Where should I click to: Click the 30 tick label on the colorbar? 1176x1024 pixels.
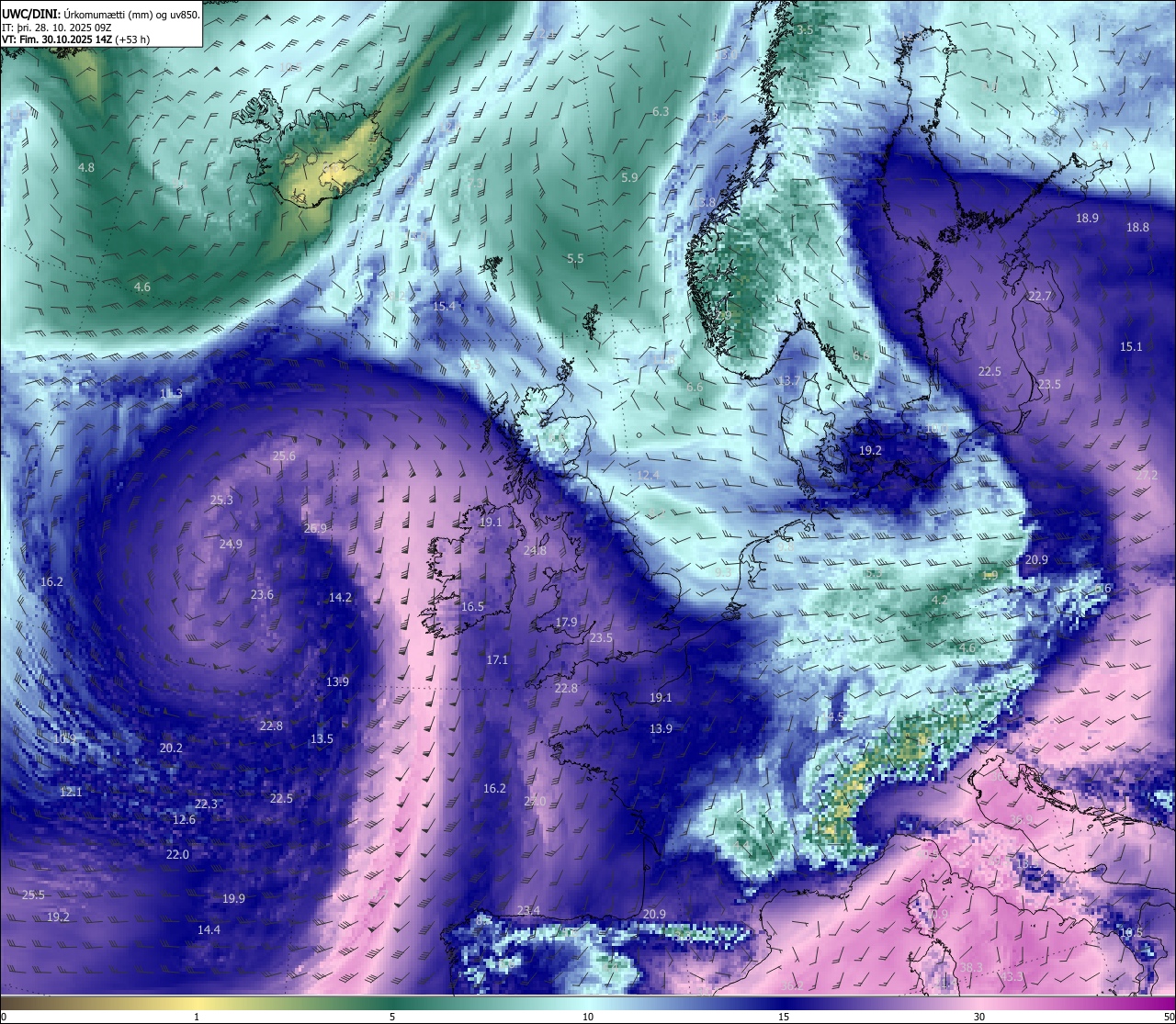pos(979,1016)
